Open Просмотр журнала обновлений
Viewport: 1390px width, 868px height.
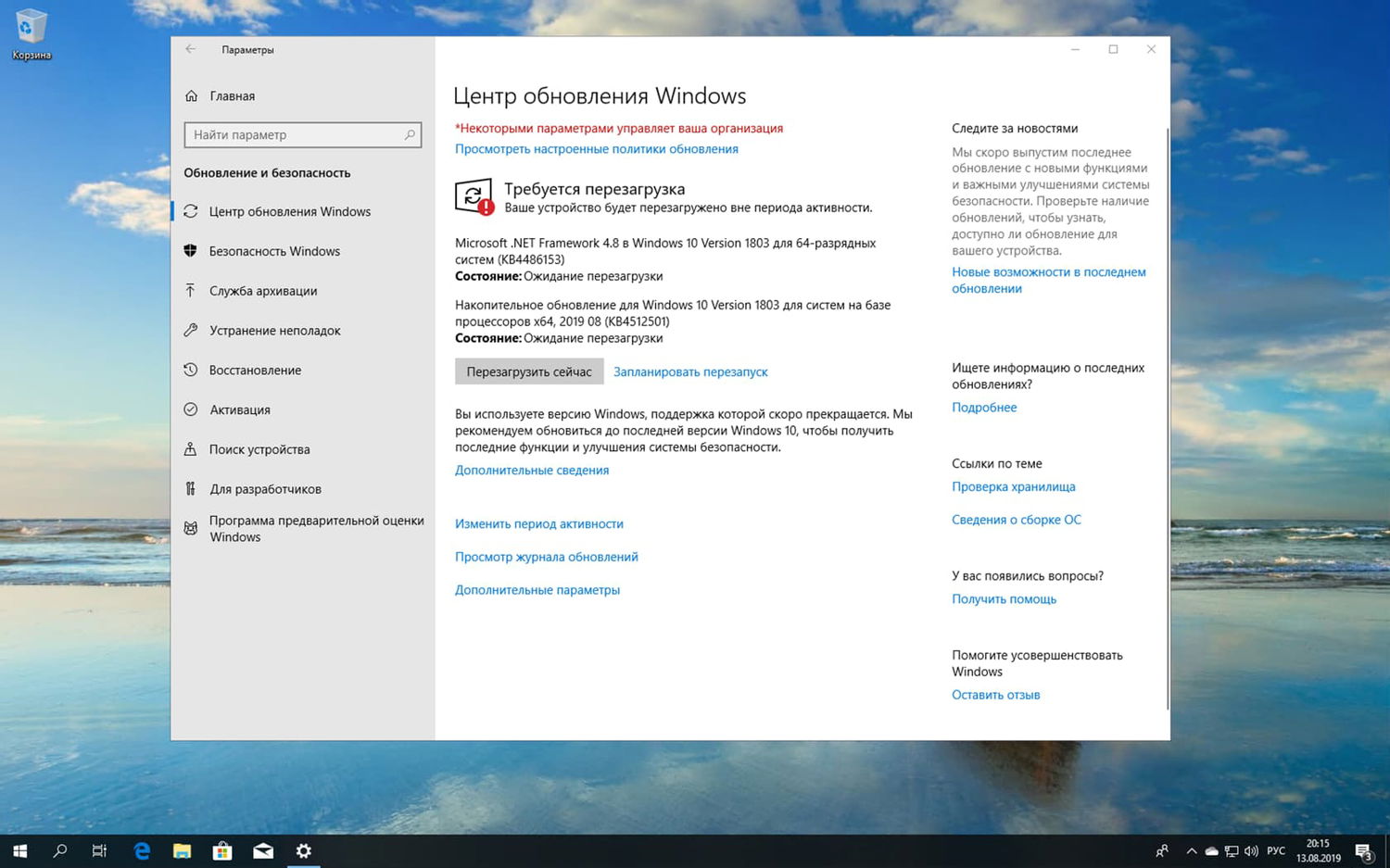point(546,556)
